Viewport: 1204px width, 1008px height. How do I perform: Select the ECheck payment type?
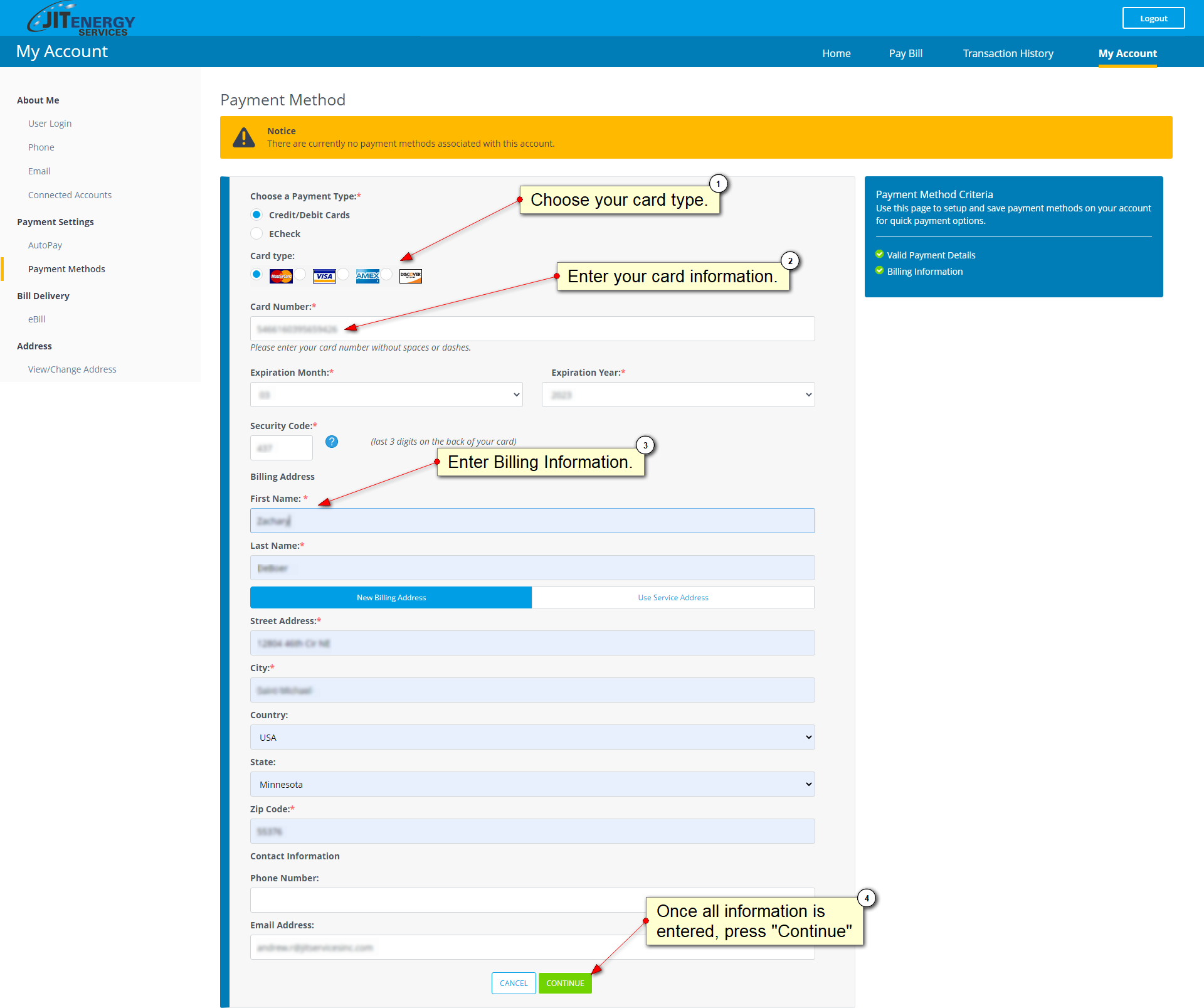[256, 234]
